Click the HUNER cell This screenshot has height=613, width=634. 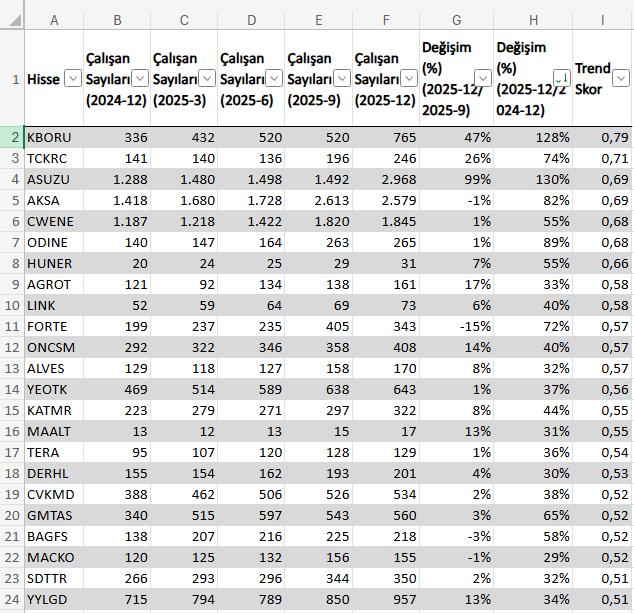pyautogui.click(x=54, y=263)
